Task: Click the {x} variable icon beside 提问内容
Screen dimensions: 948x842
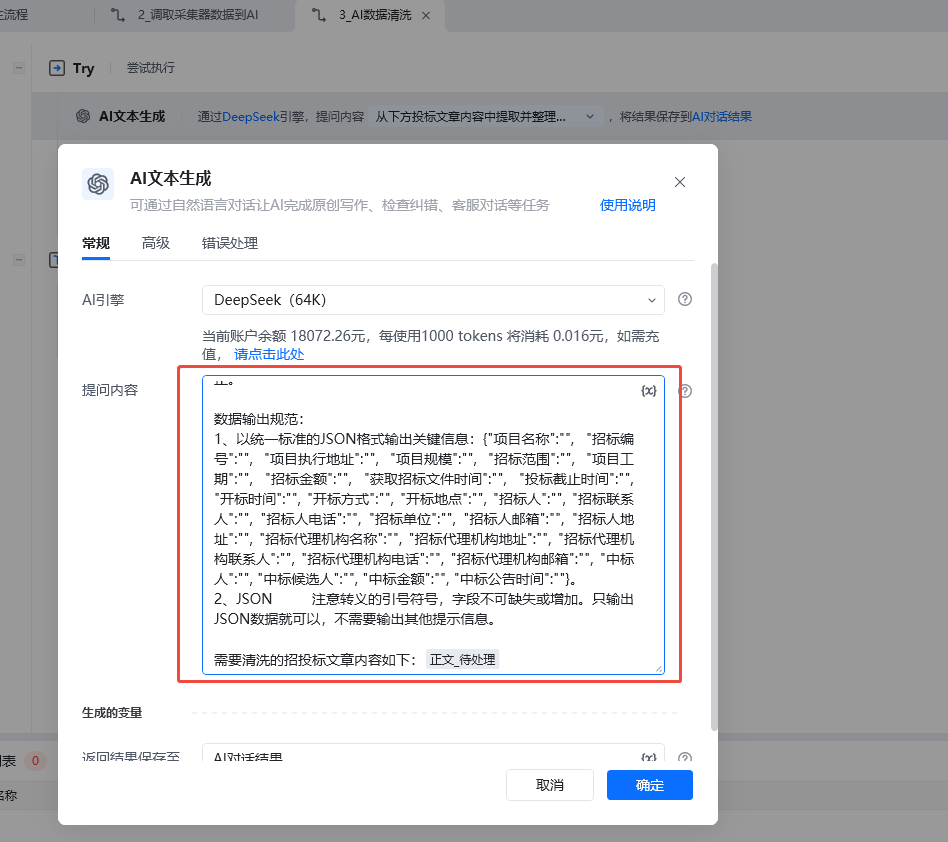Action: [x=649, y=390]
